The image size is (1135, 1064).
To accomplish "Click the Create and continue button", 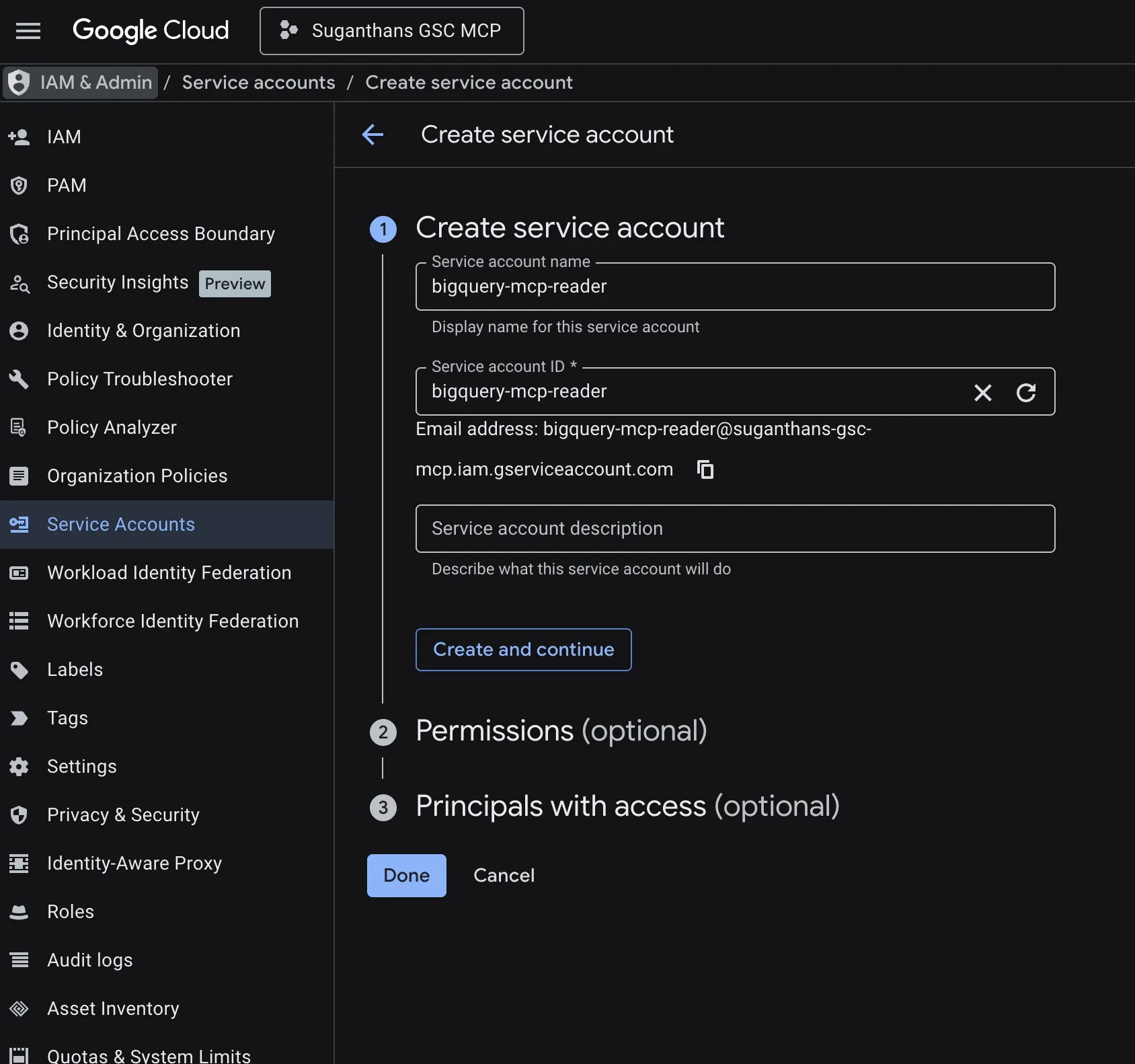I will (523, 650).
